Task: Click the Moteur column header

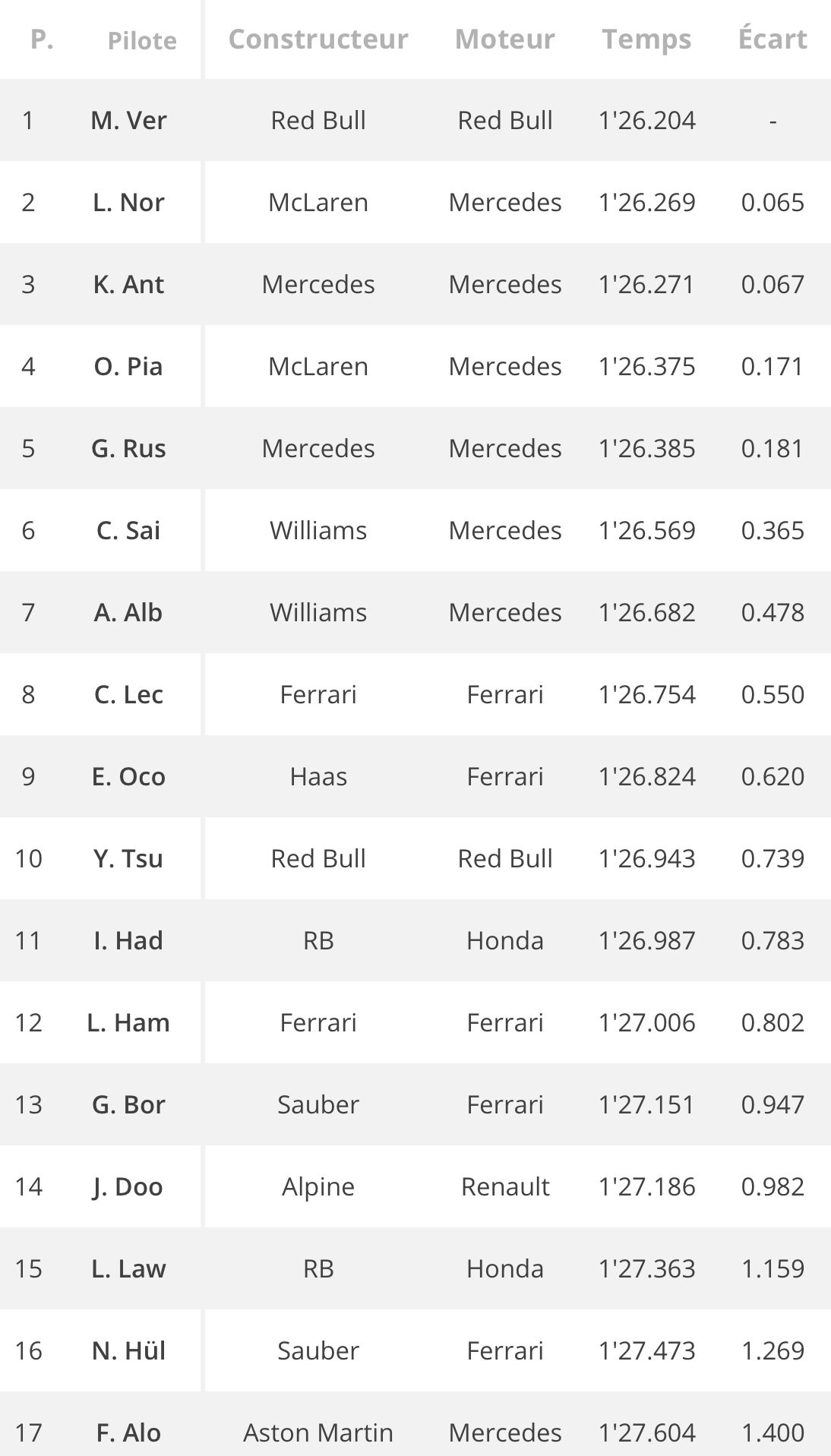Action: coord(505,39)
